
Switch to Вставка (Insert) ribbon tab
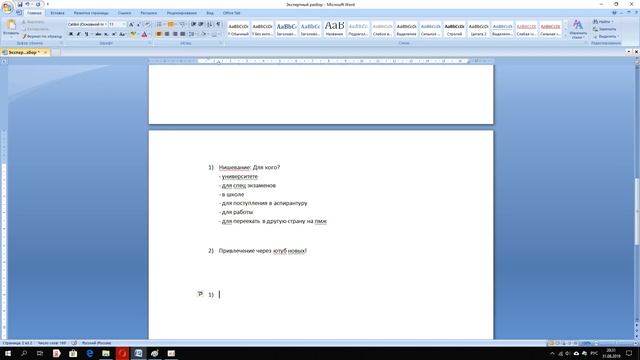[x=57, y=13]
